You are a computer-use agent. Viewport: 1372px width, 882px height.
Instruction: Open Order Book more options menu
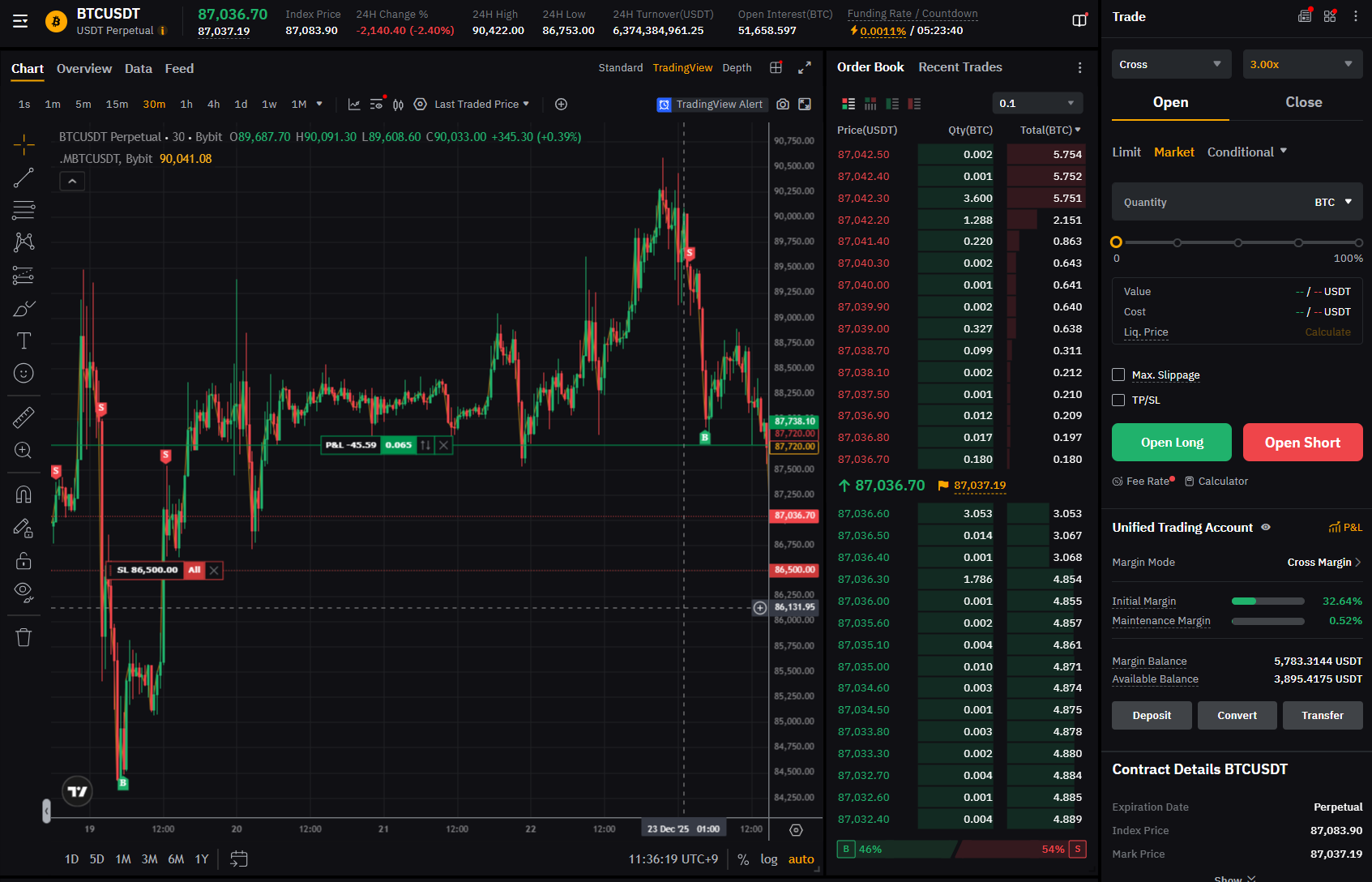pos(1079,67)
